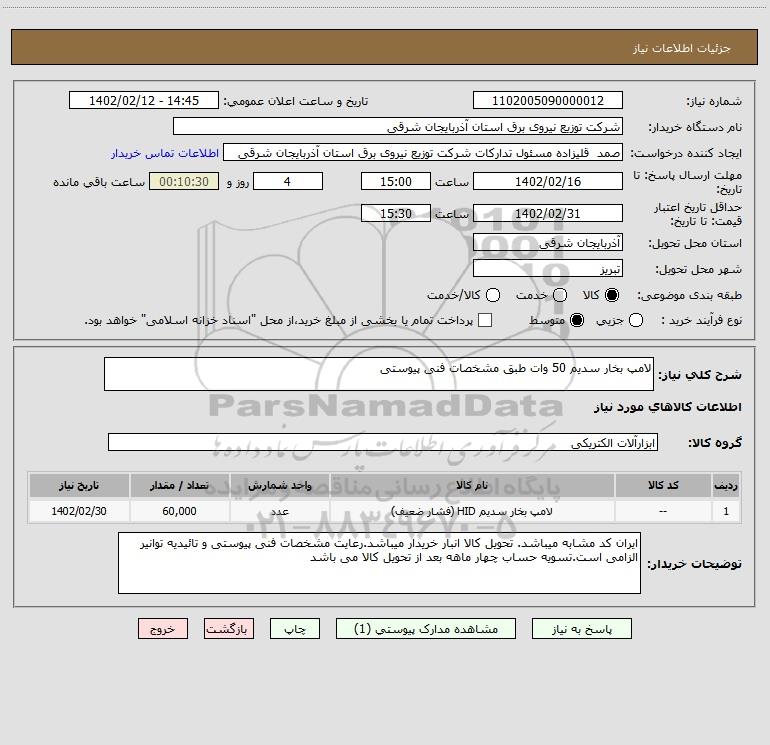Choose جزیی purchase process type
The image size is (770, 745).
tap(635, 321)
